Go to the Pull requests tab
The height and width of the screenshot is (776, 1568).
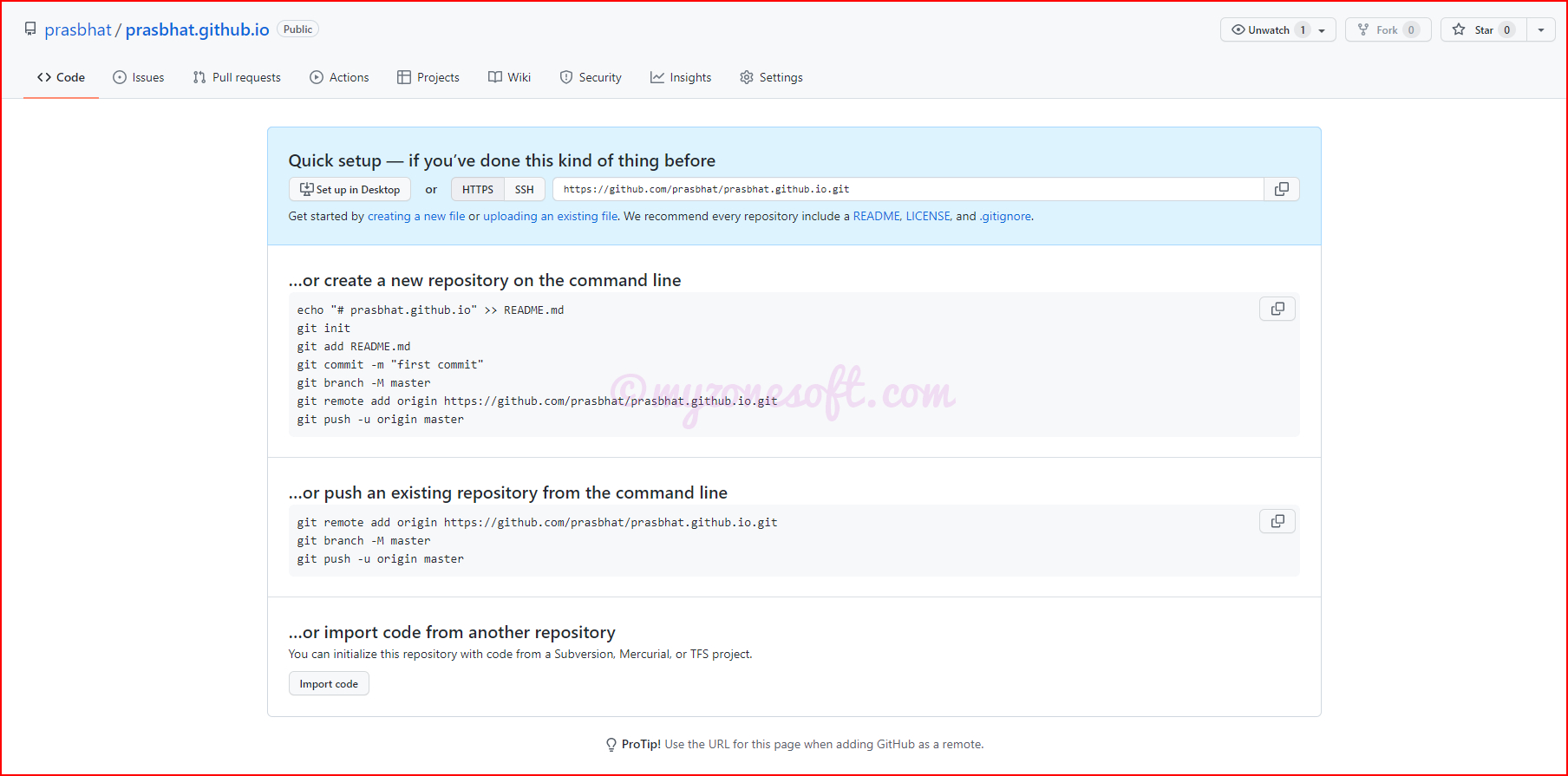[237, 77]
